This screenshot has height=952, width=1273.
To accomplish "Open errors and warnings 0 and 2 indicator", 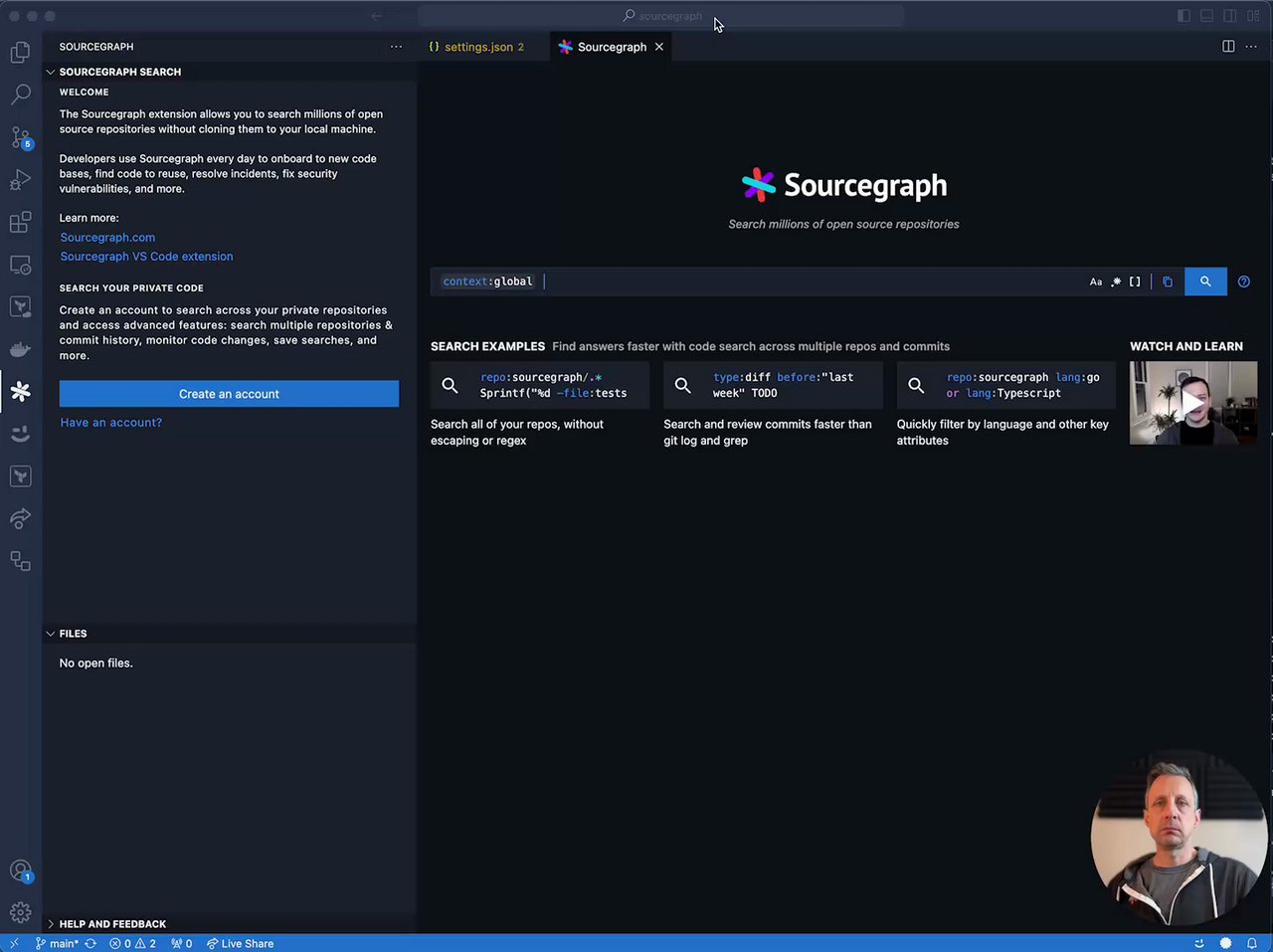I will 132,943.
